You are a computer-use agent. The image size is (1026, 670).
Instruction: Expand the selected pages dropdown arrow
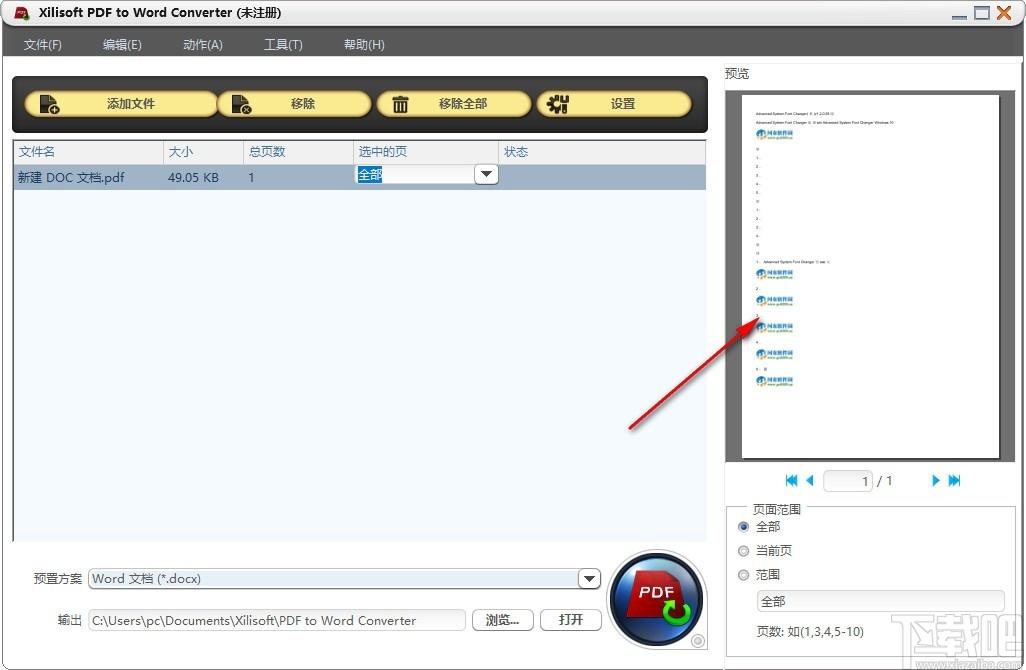pos(486,175)
